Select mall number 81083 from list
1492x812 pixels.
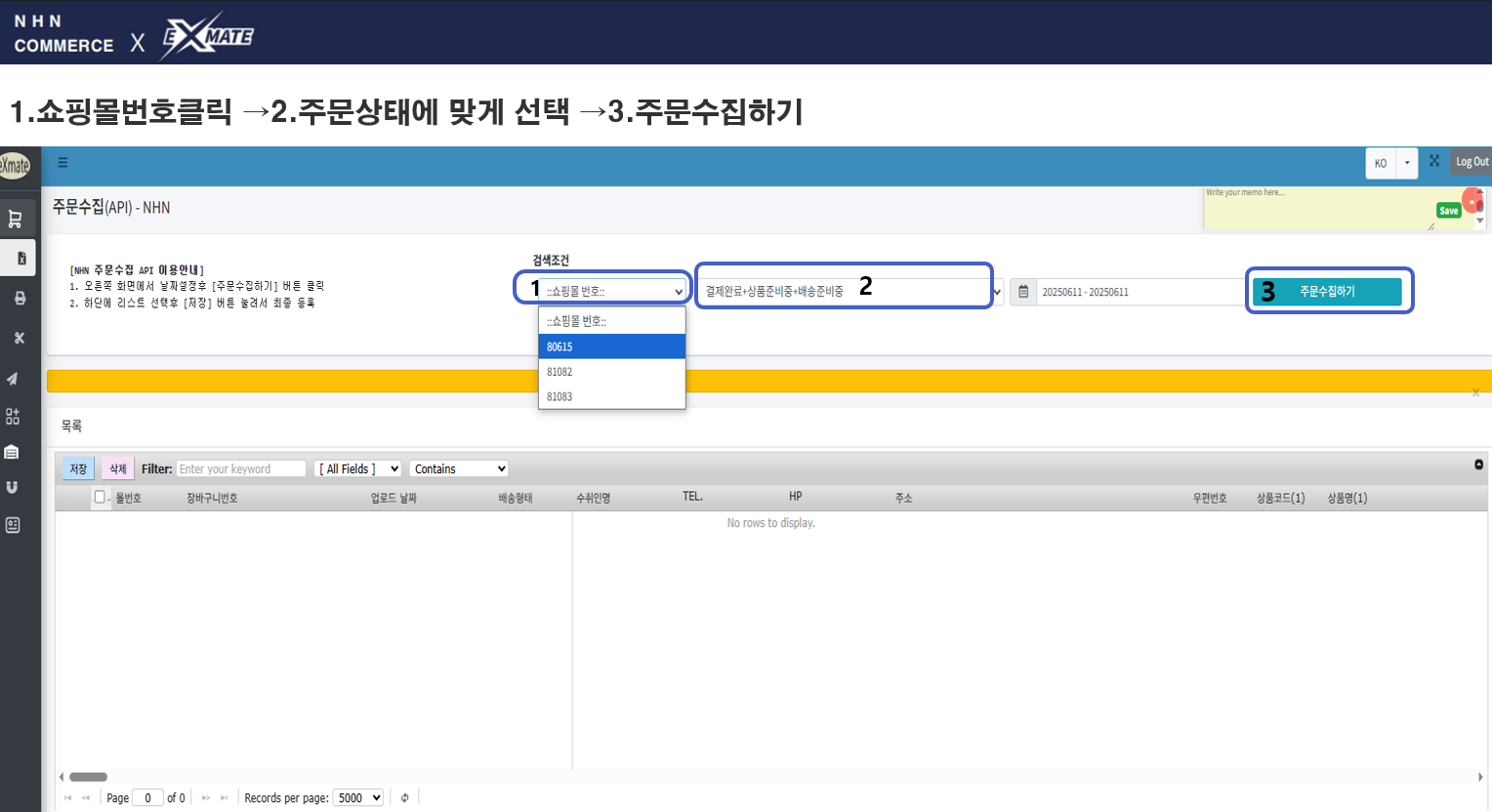tap(612, 396)
